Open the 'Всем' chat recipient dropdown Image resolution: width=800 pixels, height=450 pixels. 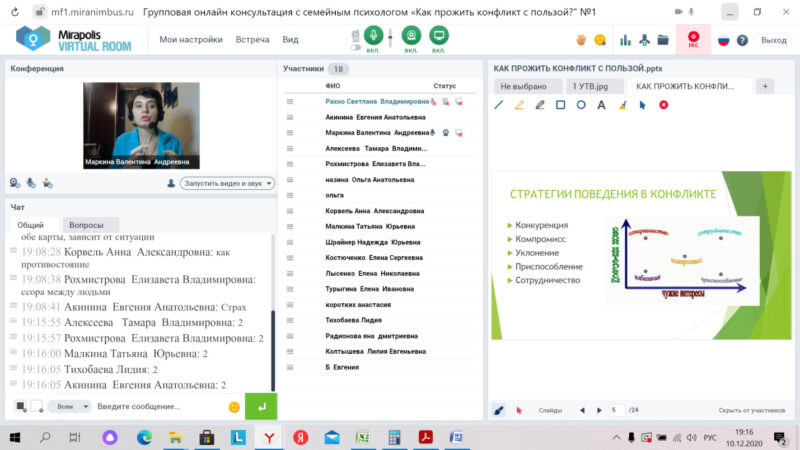pyautogui.click(x=69, y=407)
